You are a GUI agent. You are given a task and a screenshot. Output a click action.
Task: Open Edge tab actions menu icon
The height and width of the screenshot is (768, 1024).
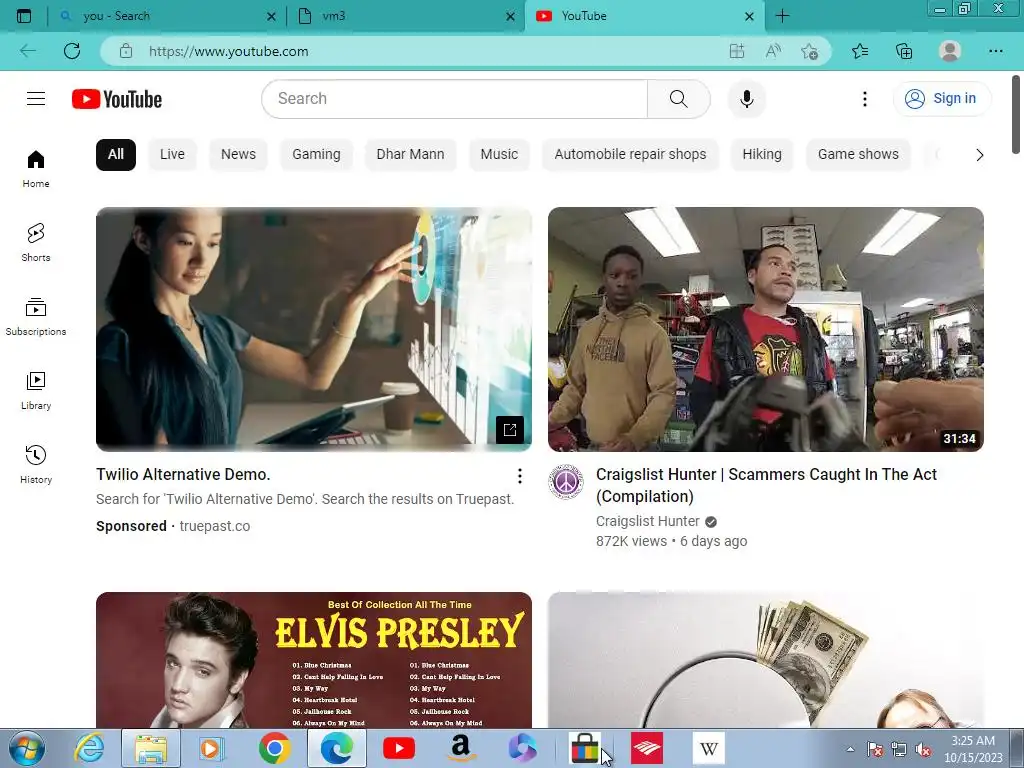click(24, 16)
